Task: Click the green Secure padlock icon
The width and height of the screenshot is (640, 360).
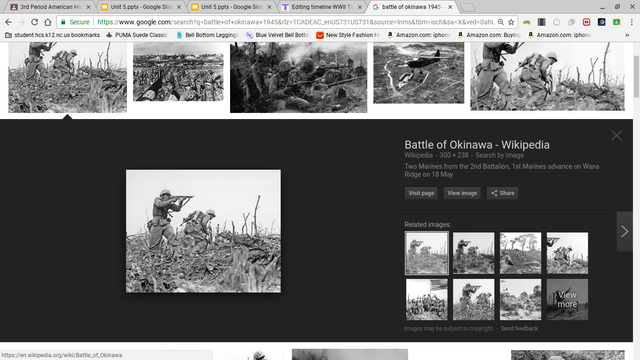Action: coord(63,22)
